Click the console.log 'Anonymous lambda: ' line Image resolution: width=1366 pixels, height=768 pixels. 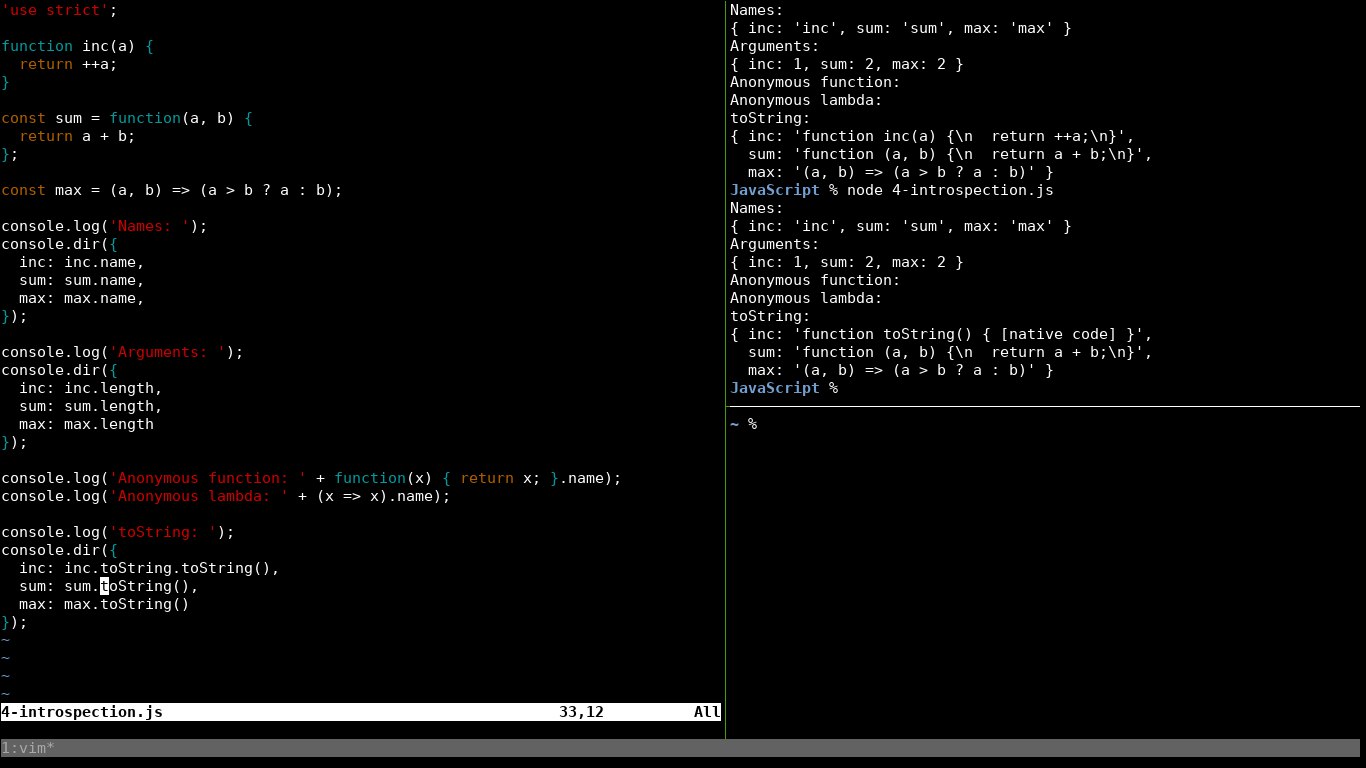[226, 496]
